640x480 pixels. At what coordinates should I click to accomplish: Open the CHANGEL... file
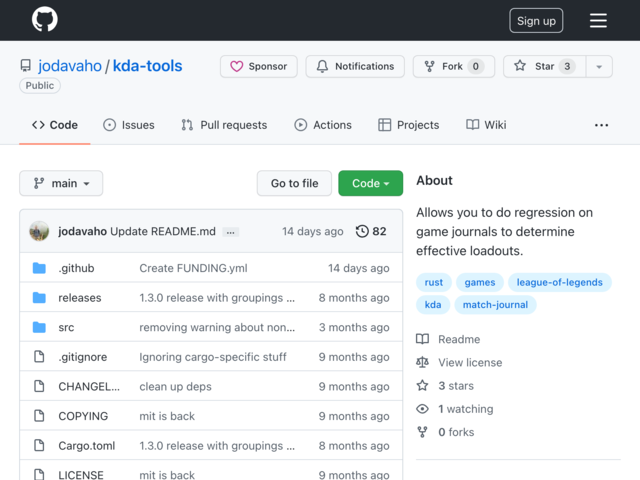pyautogui.click(x=89, y=387)
